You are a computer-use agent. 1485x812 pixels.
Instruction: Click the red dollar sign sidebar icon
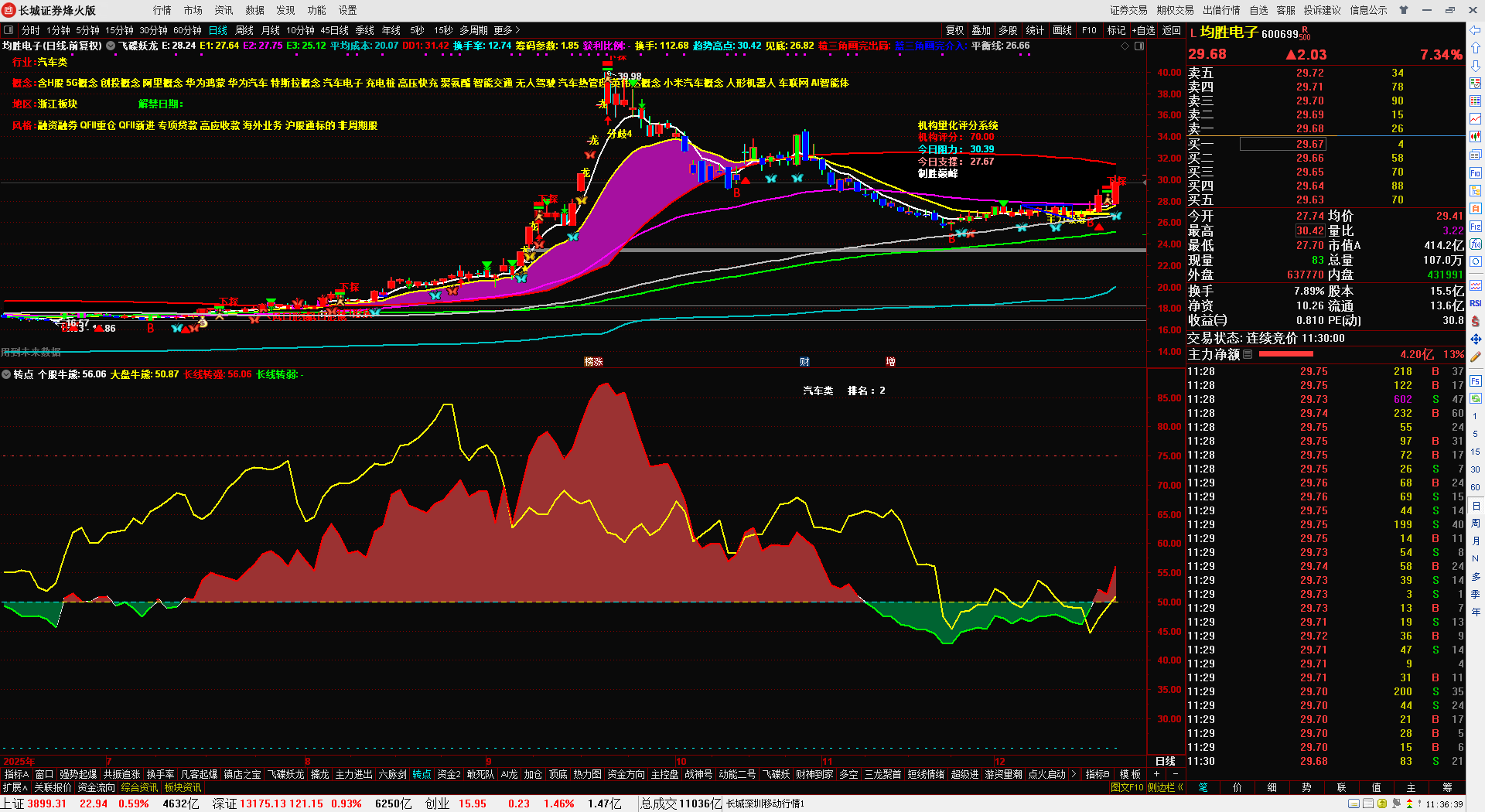(1476, 321)
